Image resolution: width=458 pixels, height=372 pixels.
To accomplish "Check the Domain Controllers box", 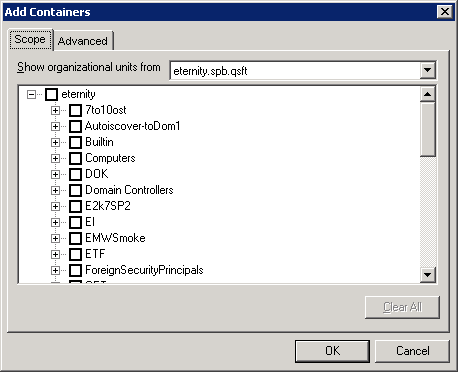I will coord(75,190).
